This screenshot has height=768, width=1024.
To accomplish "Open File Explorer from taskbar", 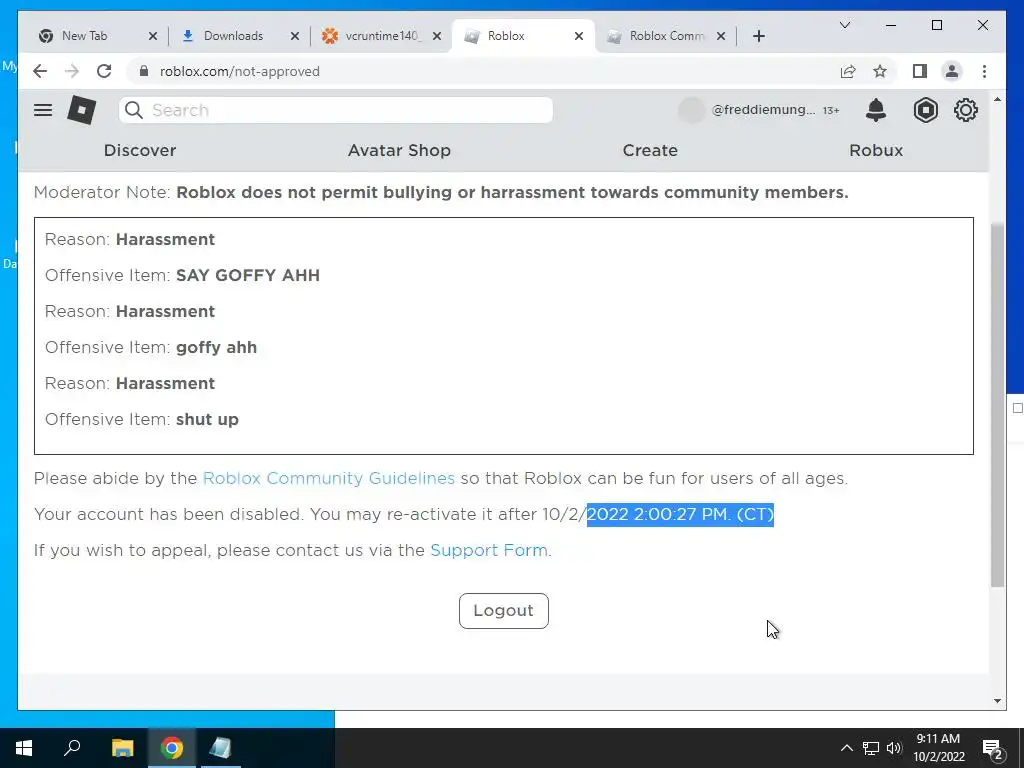I will [122, 748].
